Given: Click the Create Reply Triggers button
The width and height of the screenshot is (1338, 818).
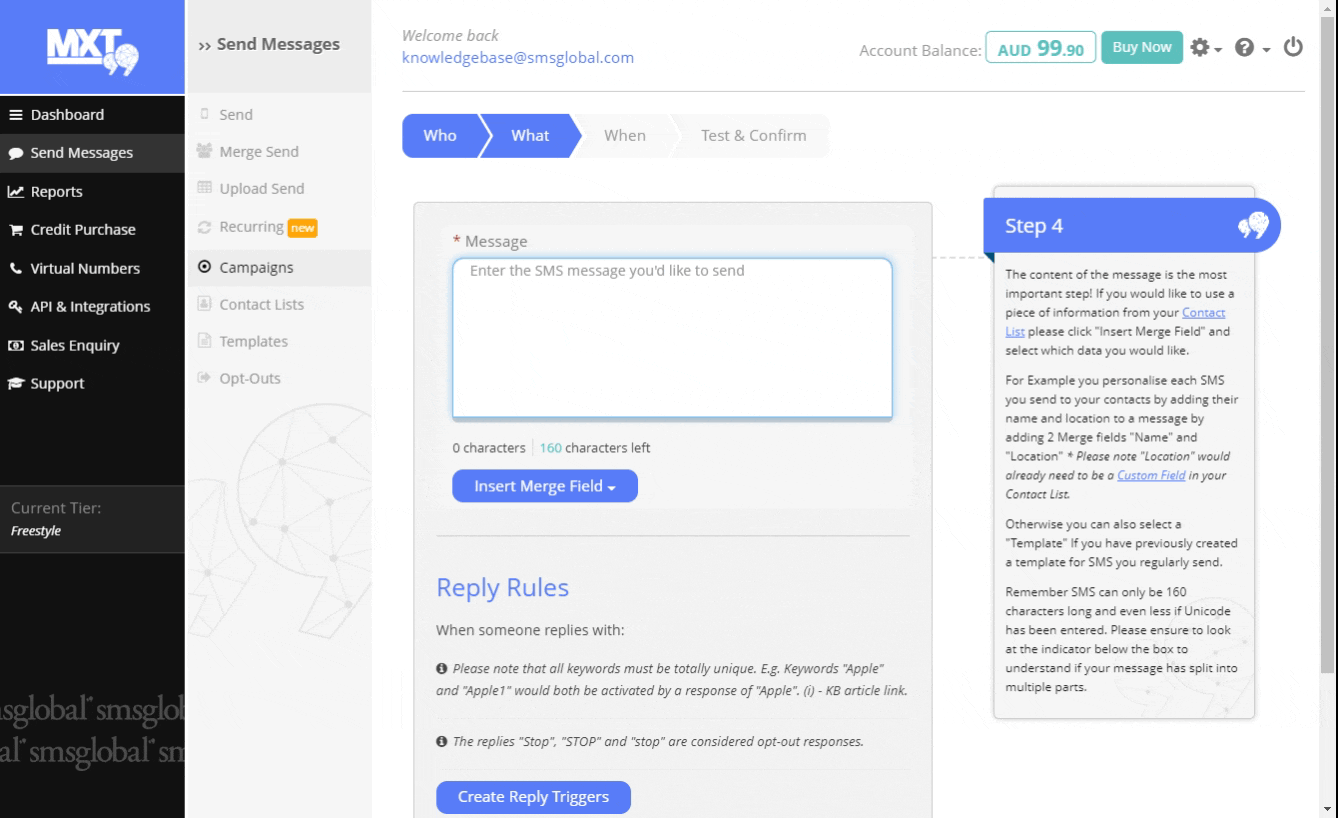Looking at the screenshot, I should [x=533, y=797].
